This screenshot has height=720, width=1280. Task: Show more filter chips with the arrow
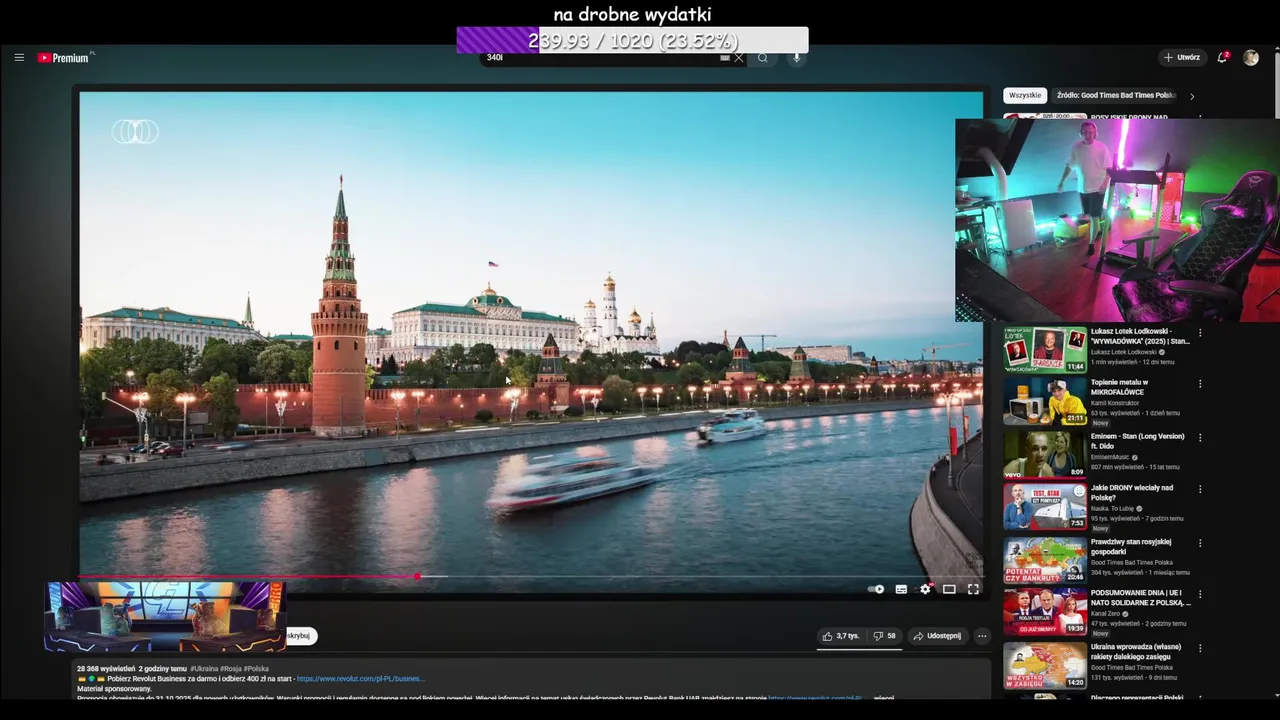point(1192,96)
